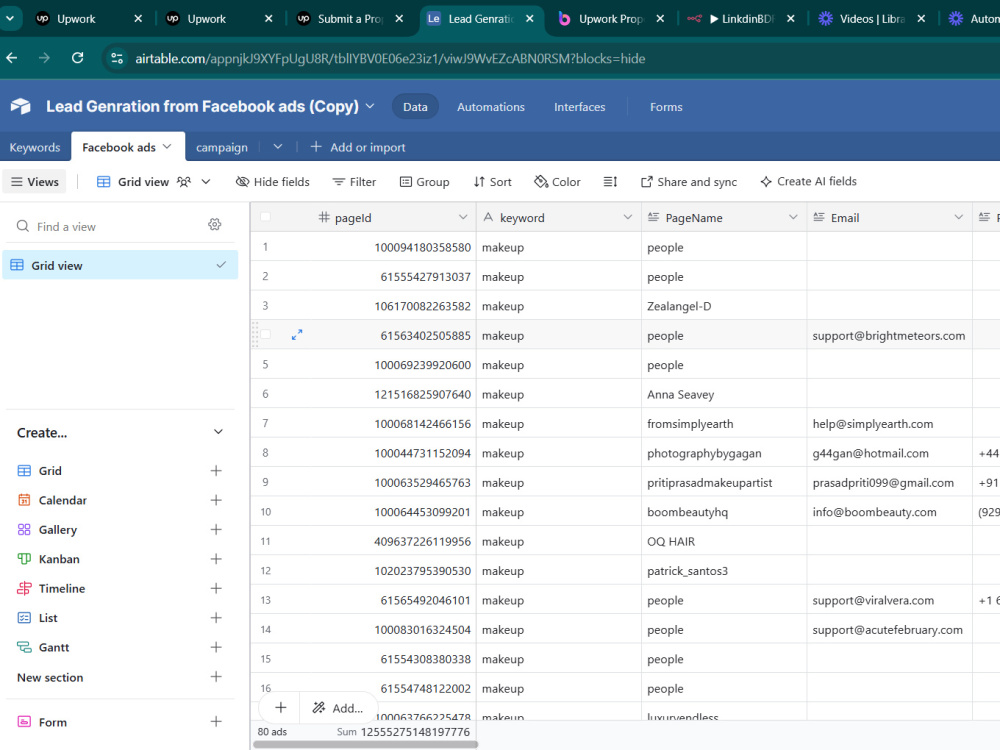This screenshot has width=1000, height=750.
Task: Click the browser forward arrow
Action: click(x=44, y=58)
